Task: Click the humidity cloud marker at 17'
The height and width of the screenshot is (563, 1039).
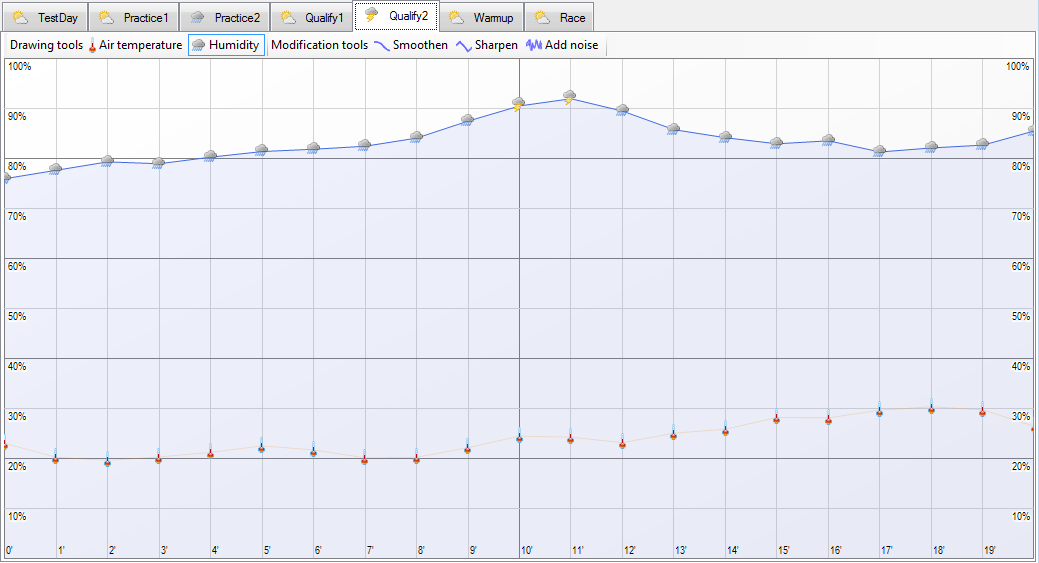Action: (879, 151)
